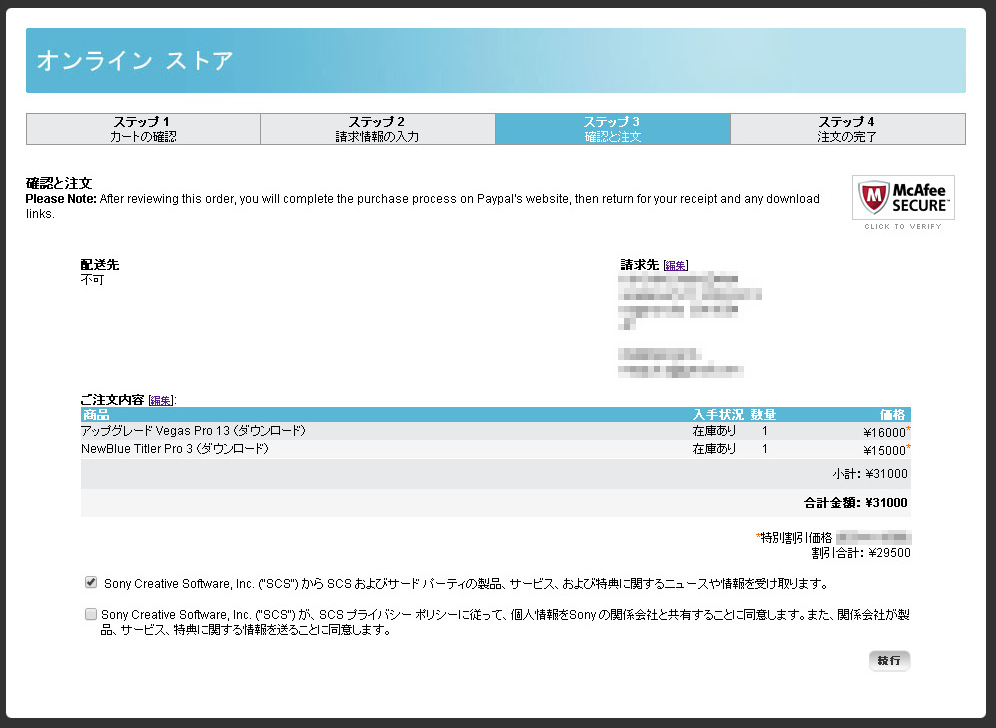996x728 pixels.
Task: Click the 小計: ¥31000 subtotal text
Action: (x=870, y=474)
